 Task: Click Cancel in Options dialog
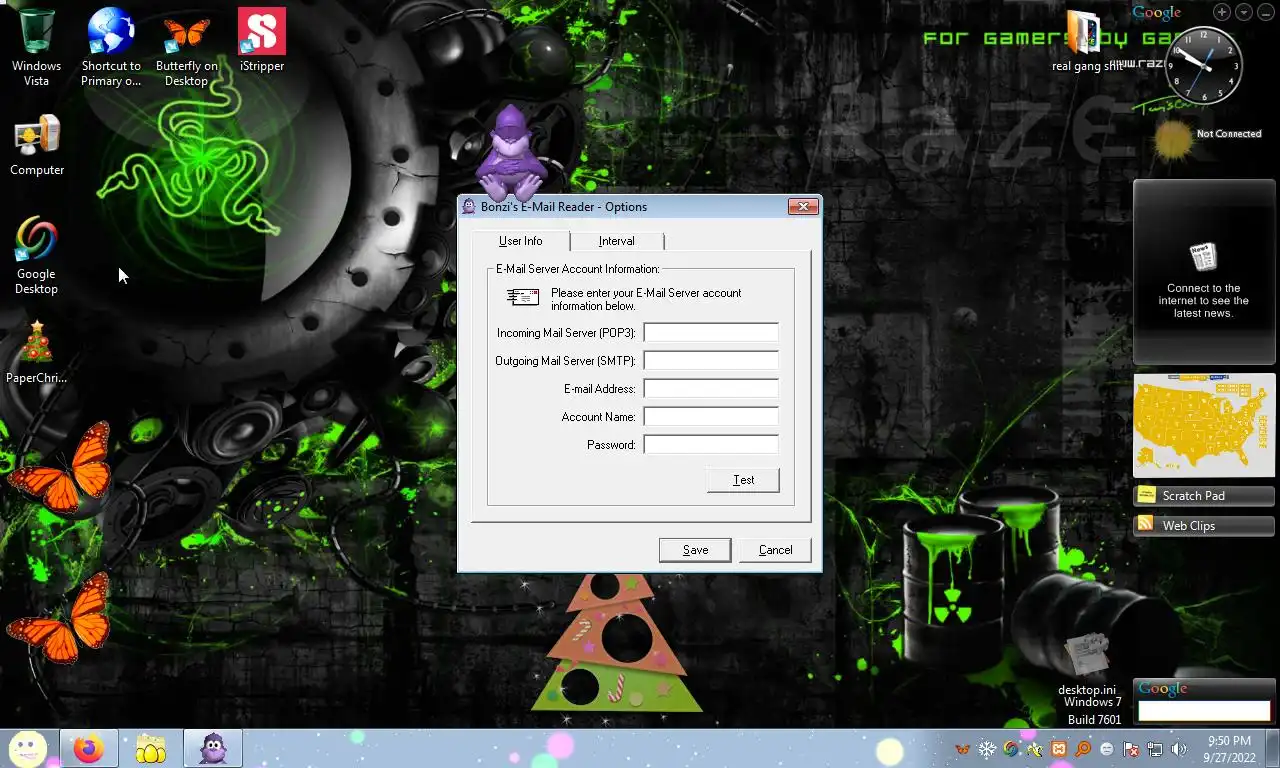click(x=775, y=550)
